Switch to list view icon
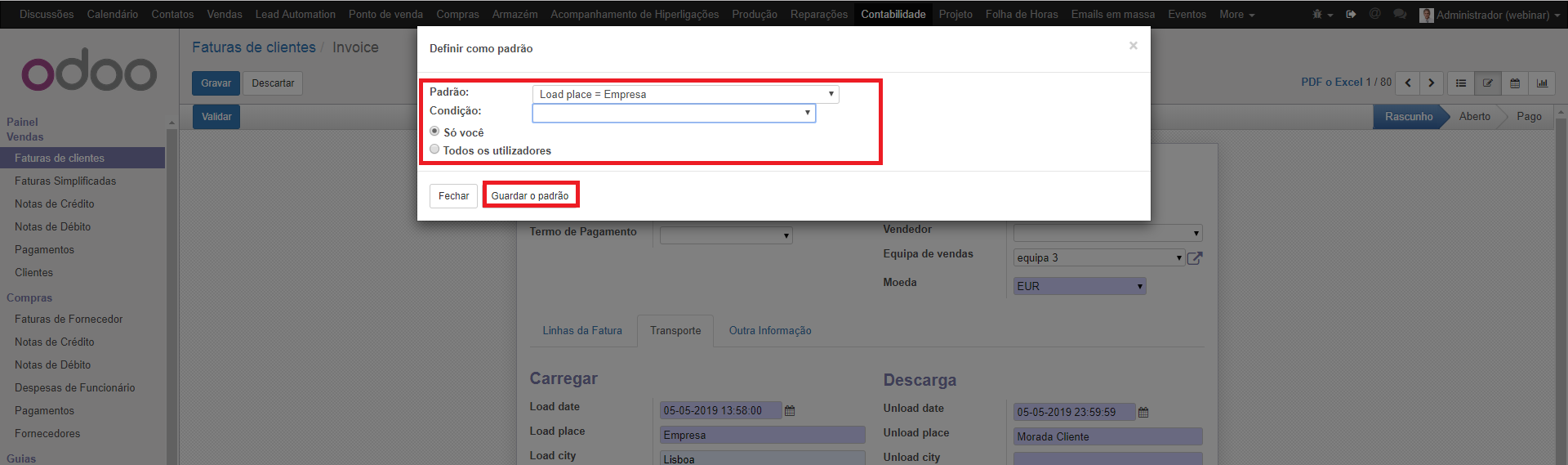1568x465 pixels. pos(1461,83)
